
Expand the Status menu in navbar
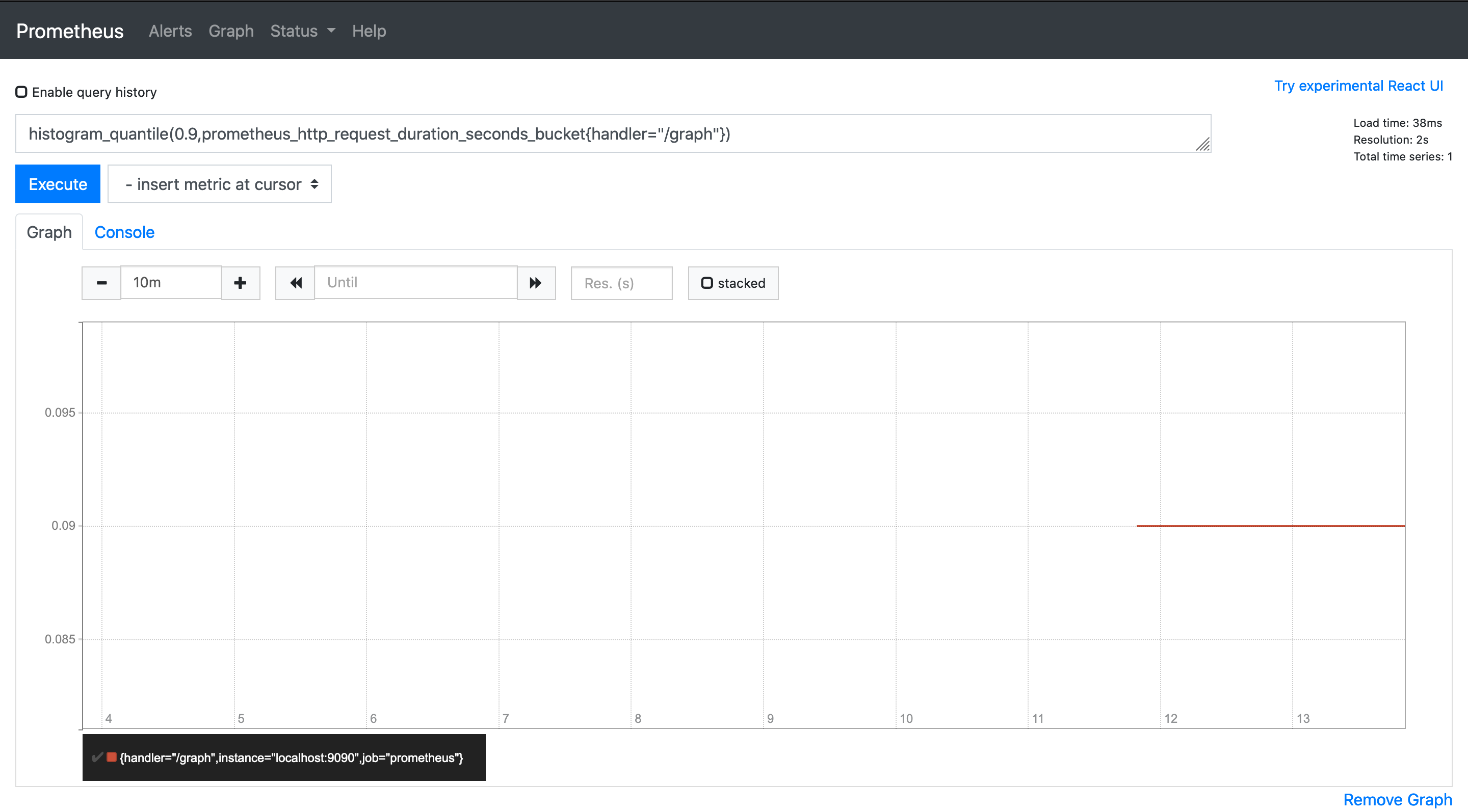pos(302,31)
